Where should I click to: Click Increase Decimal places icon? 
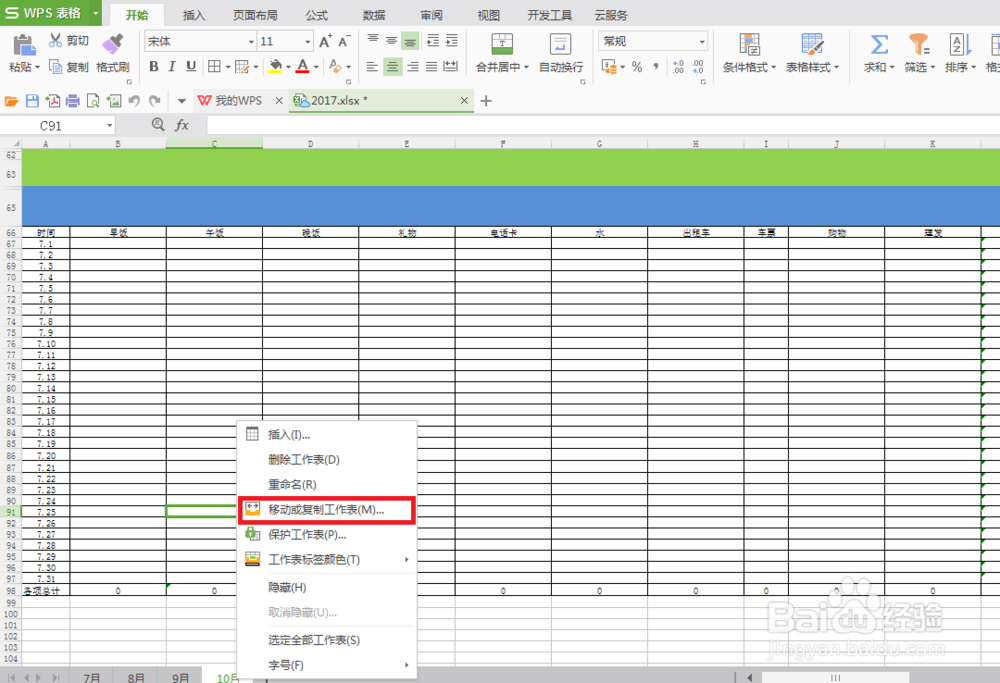point(678,66)
